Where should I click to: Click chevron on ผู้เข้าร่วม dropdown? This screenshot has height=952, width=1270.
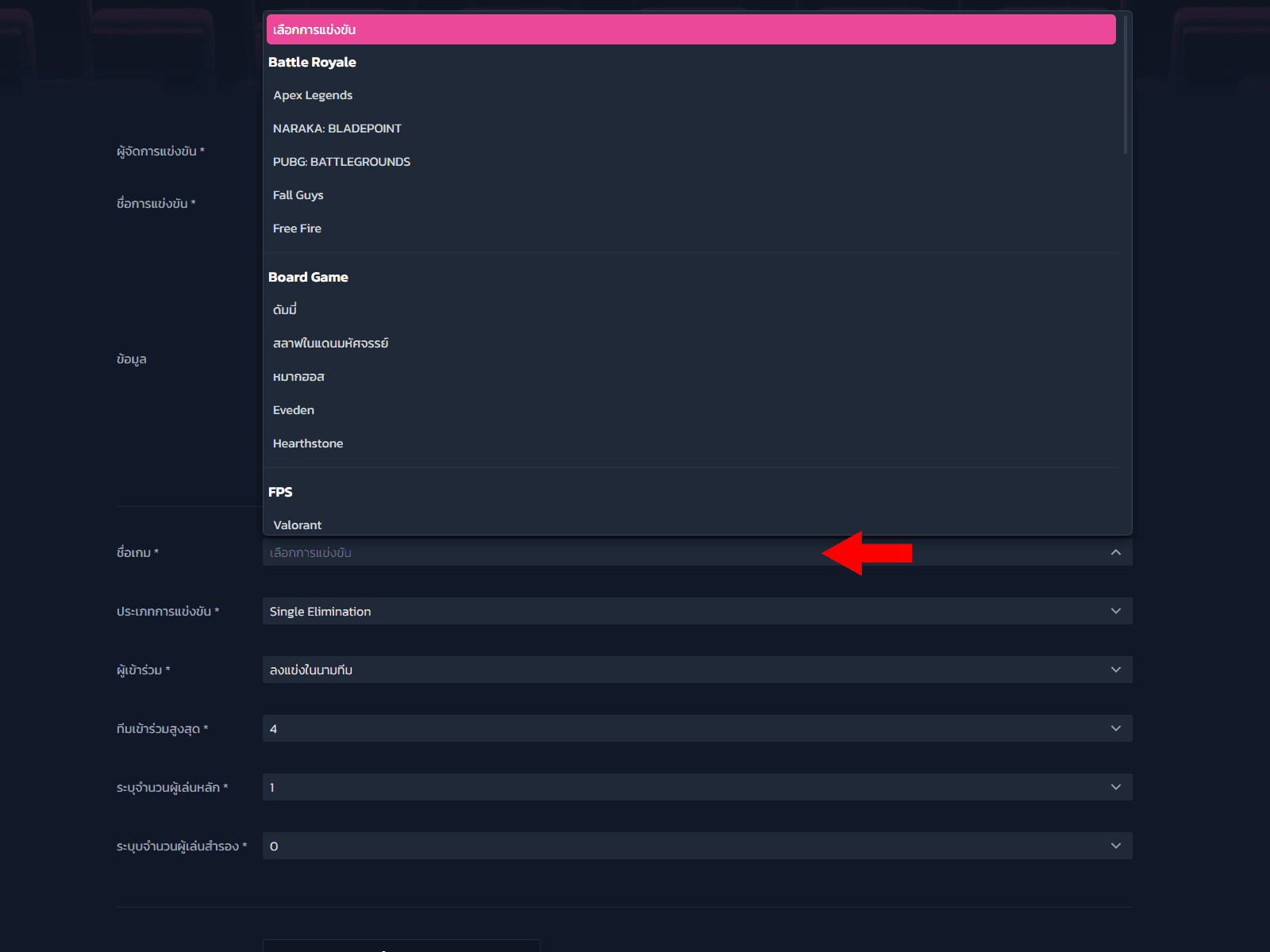[1116, 670]
